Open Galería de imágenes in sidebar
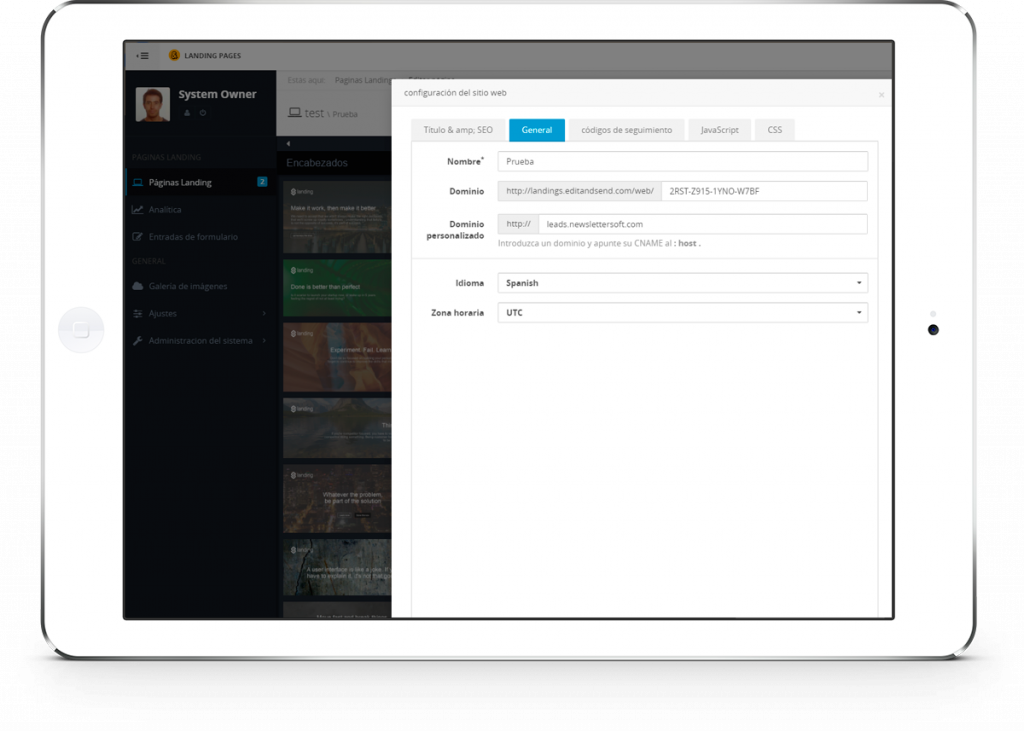This screenshot has width=1024, height=731. pyautogui.click(x=200, y=286)
